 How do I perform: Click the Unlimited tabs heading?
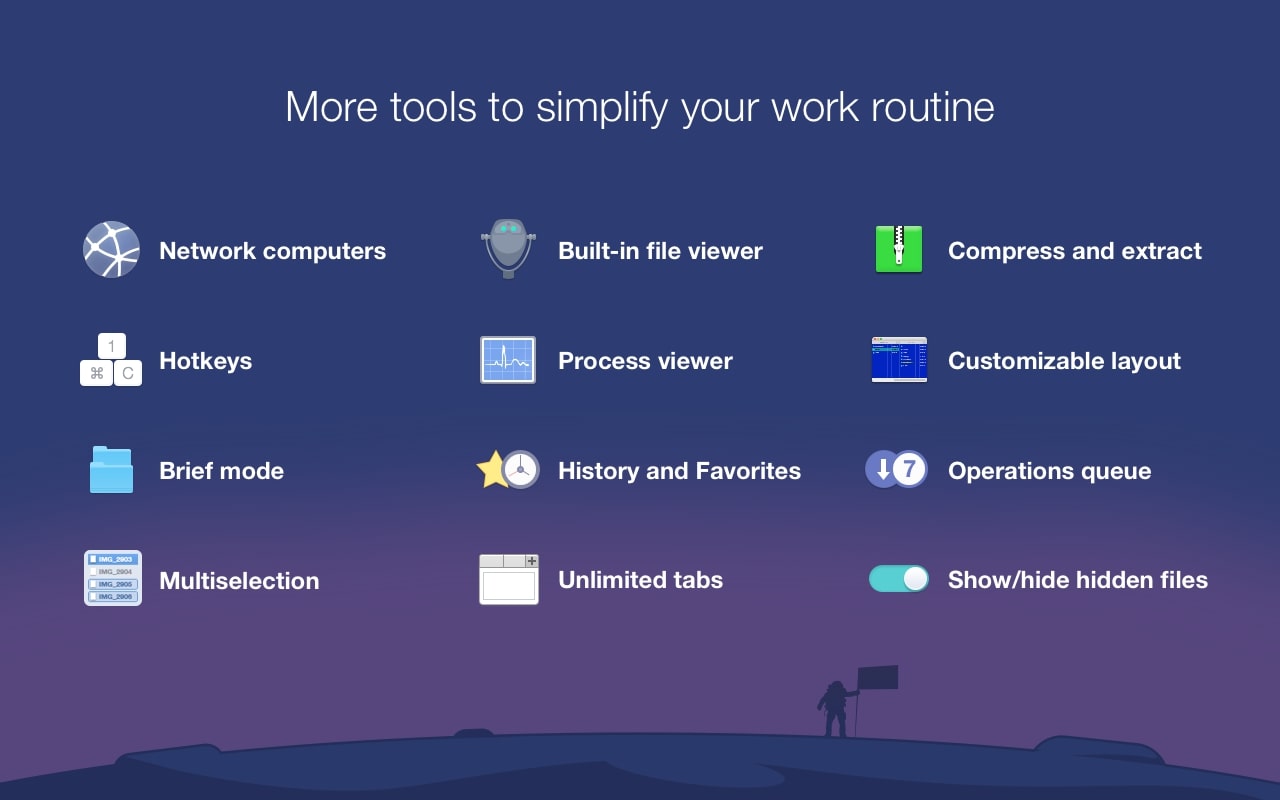tap(640, 580)
